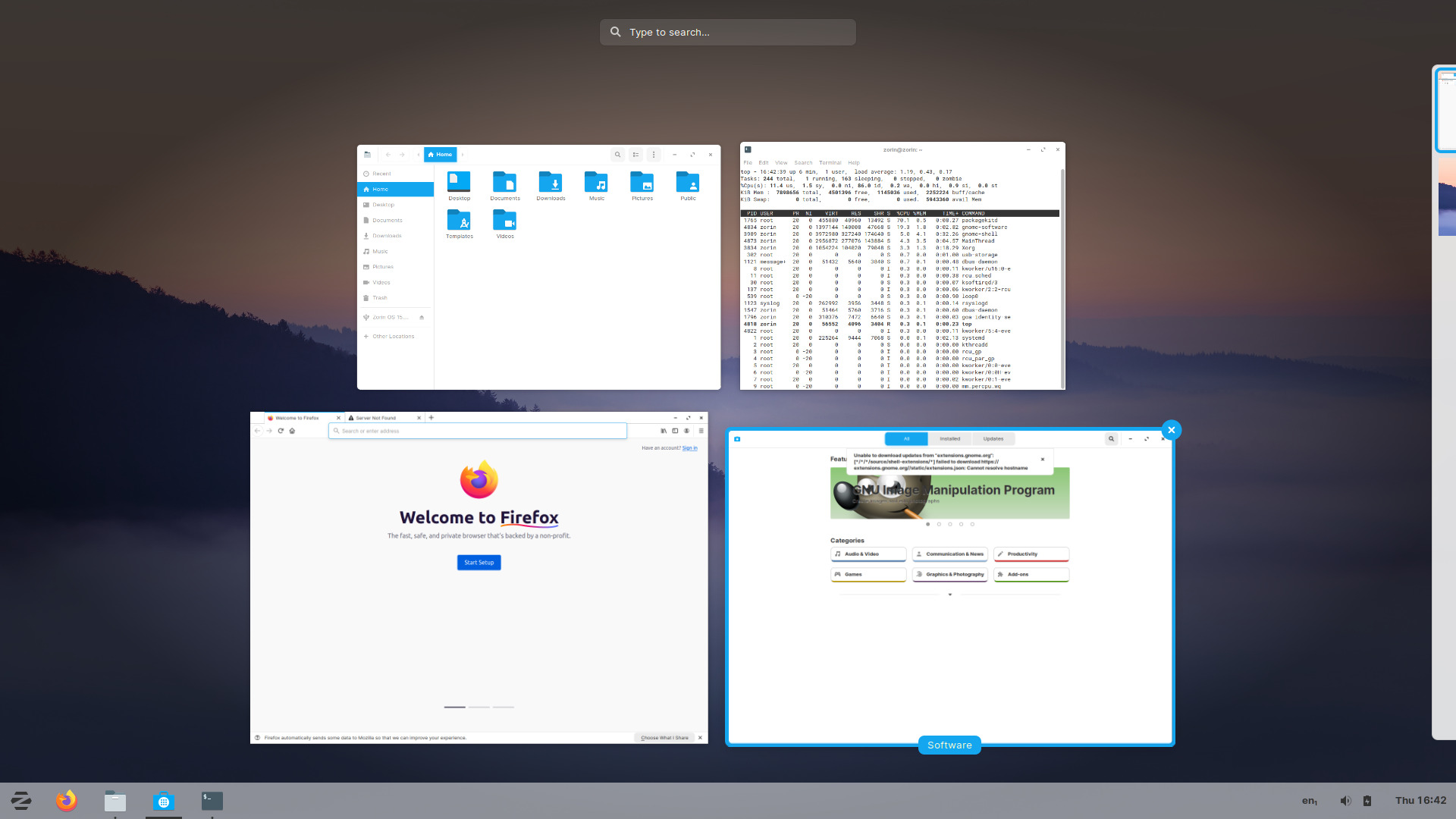Open the Firefox account icon in the toolbar
This screenshot has width=1456, height=819.
coord(687,430)
